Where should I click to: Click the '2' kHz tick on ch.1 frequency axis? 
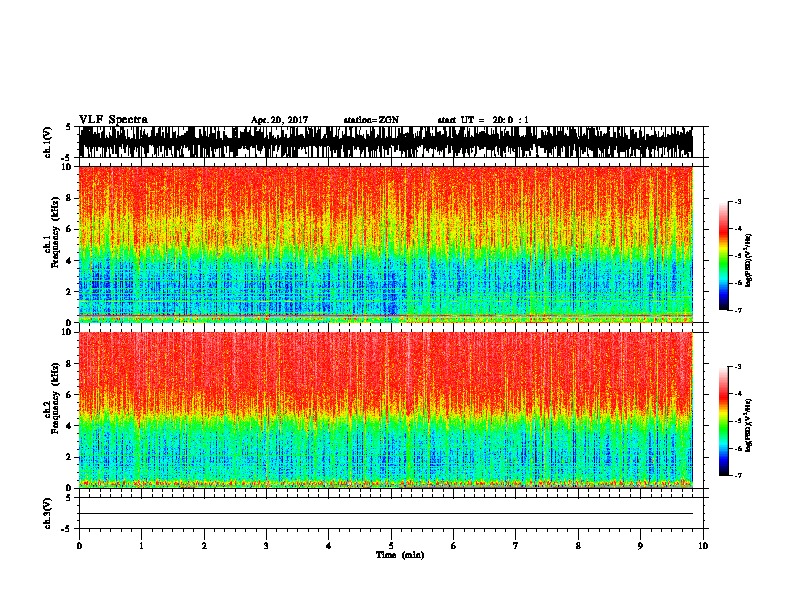pyautogui.click(x=70, y=291)
